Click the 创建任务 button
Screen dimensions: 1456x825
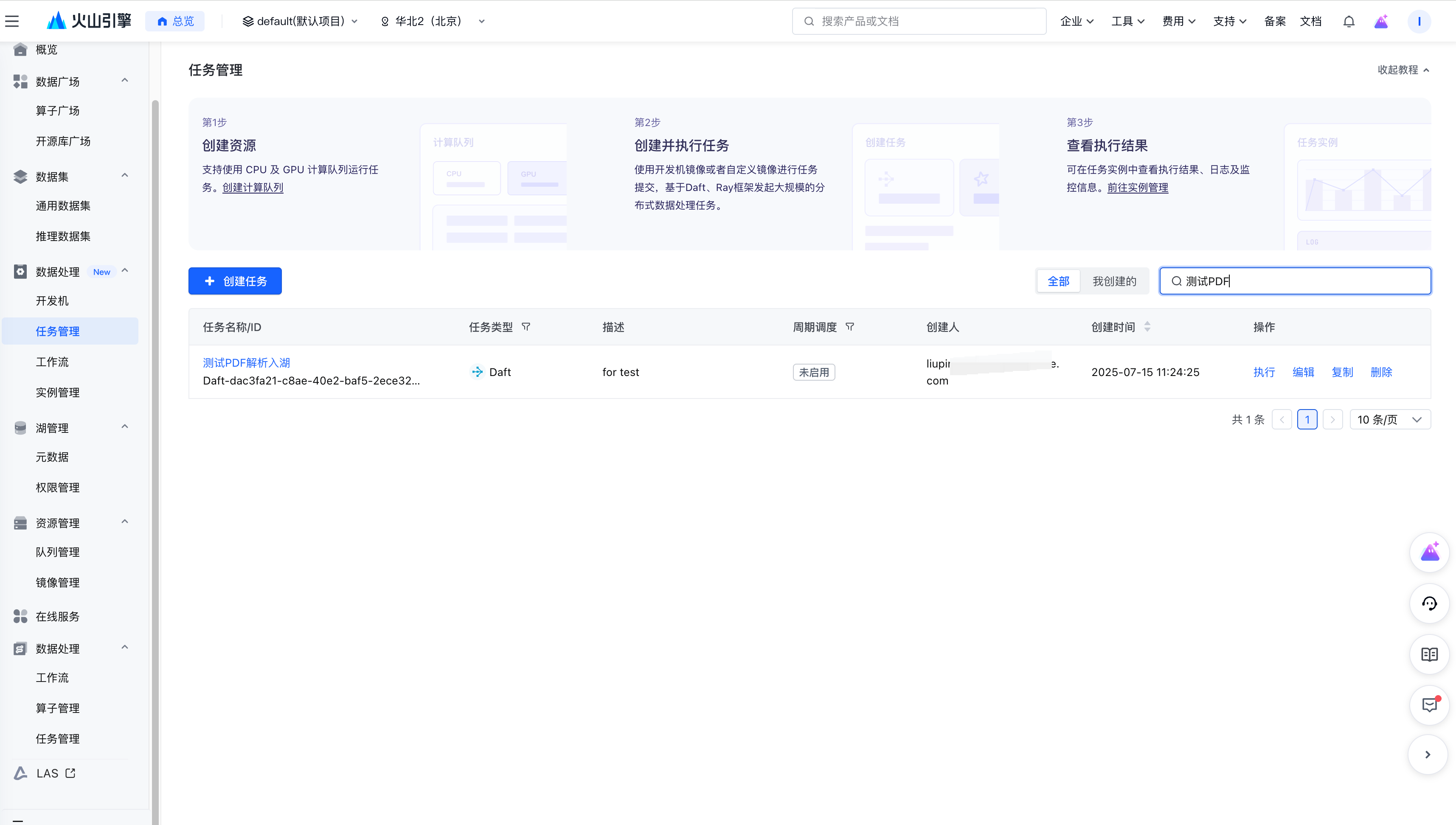tap(235, 281)
